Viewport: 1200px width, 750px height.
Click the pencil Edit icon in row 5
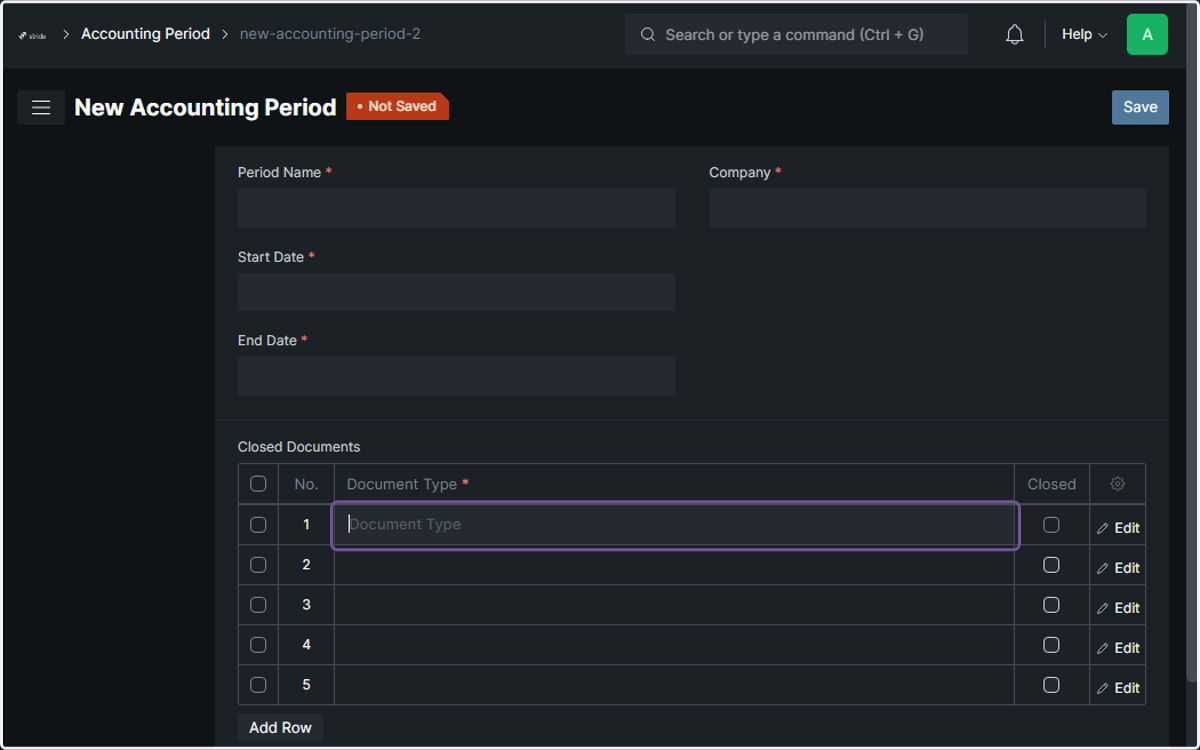tap(1103, 688)
